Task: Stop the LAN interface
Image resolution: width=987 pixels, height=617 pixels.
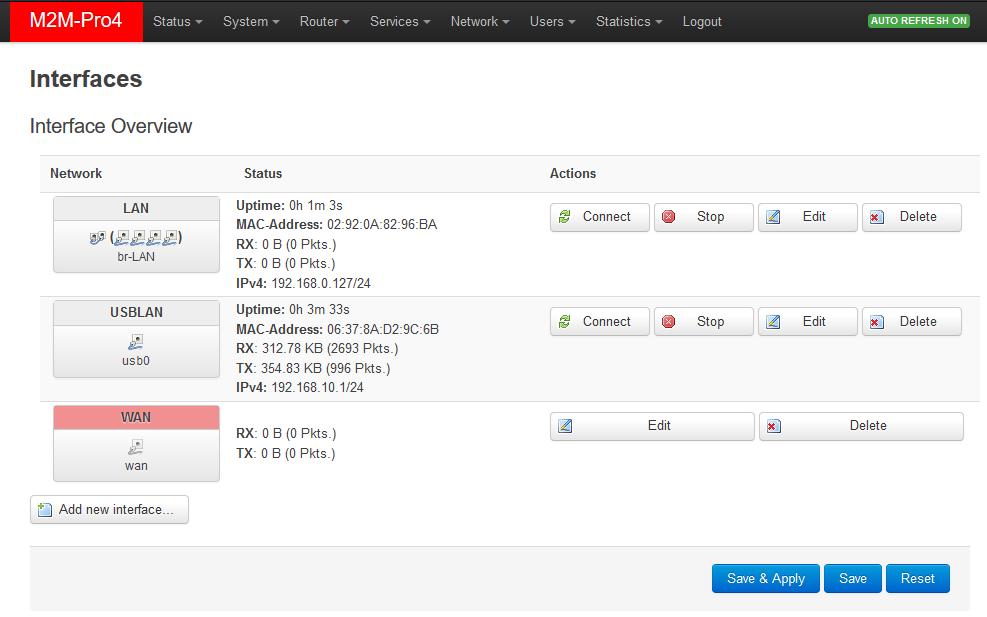Action: 703,217
